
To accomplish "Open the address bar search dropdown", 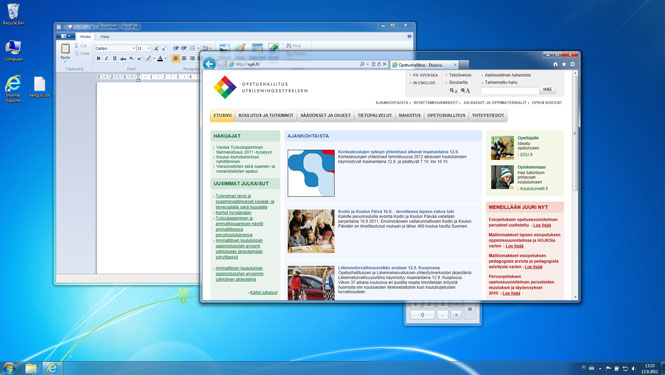I will coord(367,64).
